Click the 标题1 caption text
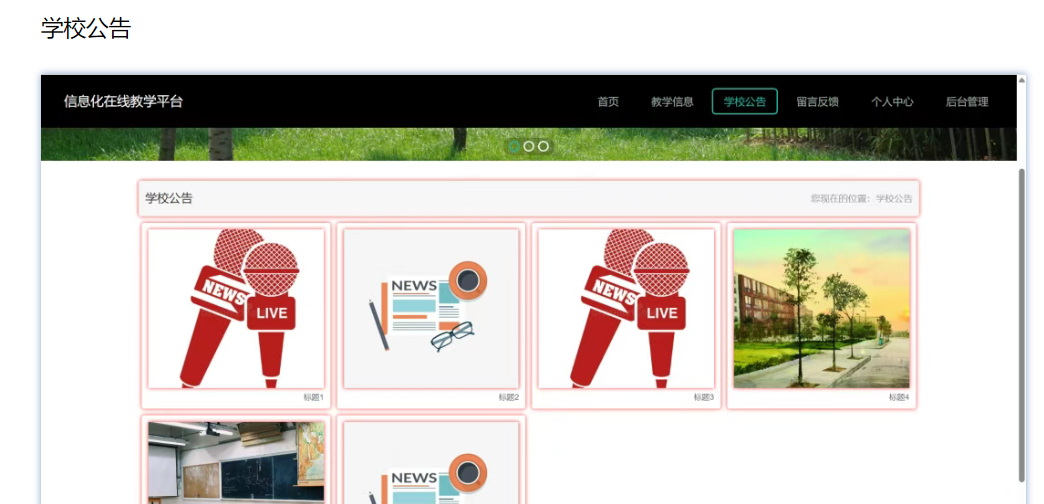The height and width of the screenshot is (504, 1044). (314, 397)
